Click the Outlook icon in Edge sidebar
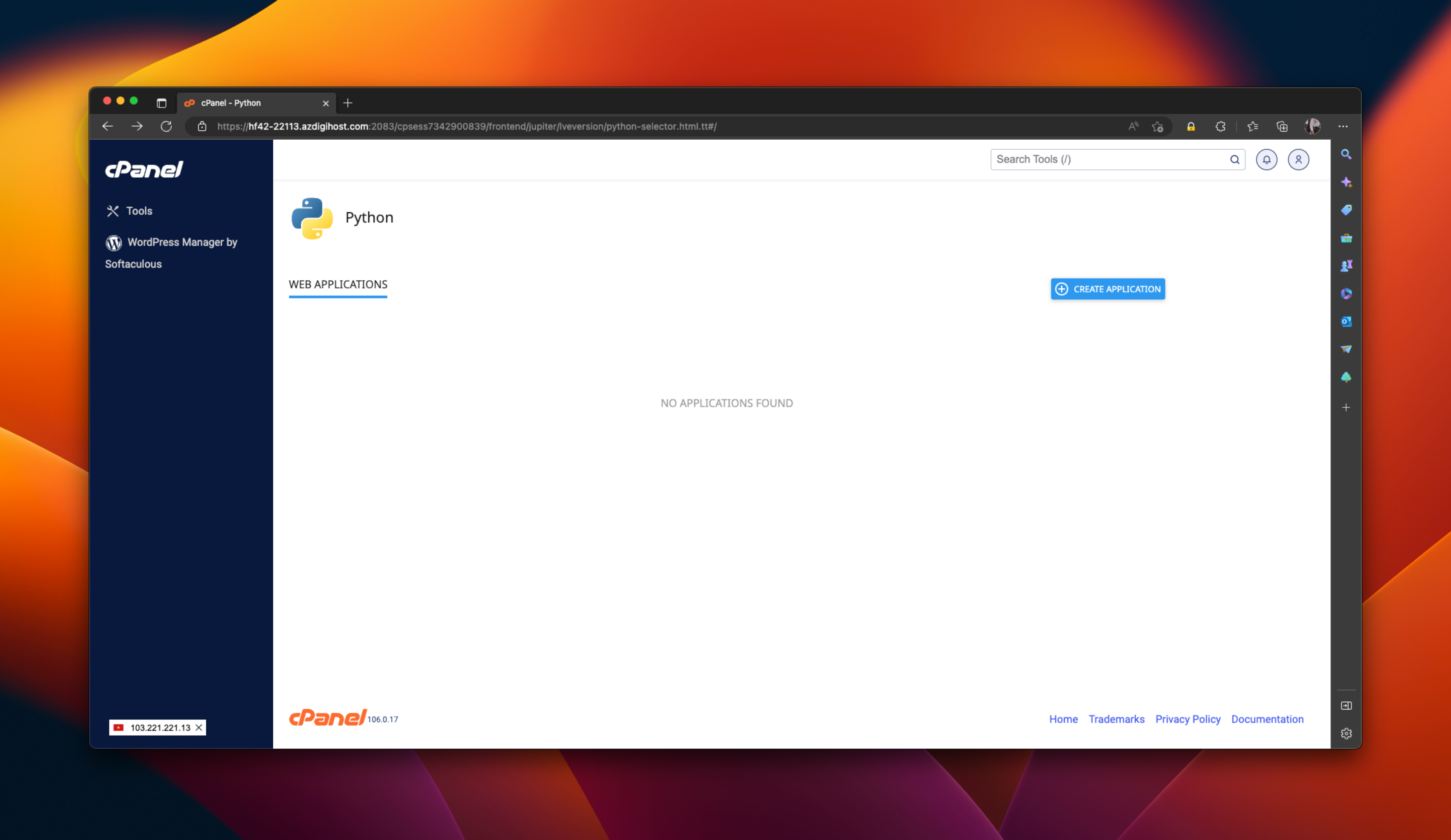 [1346, 321]
